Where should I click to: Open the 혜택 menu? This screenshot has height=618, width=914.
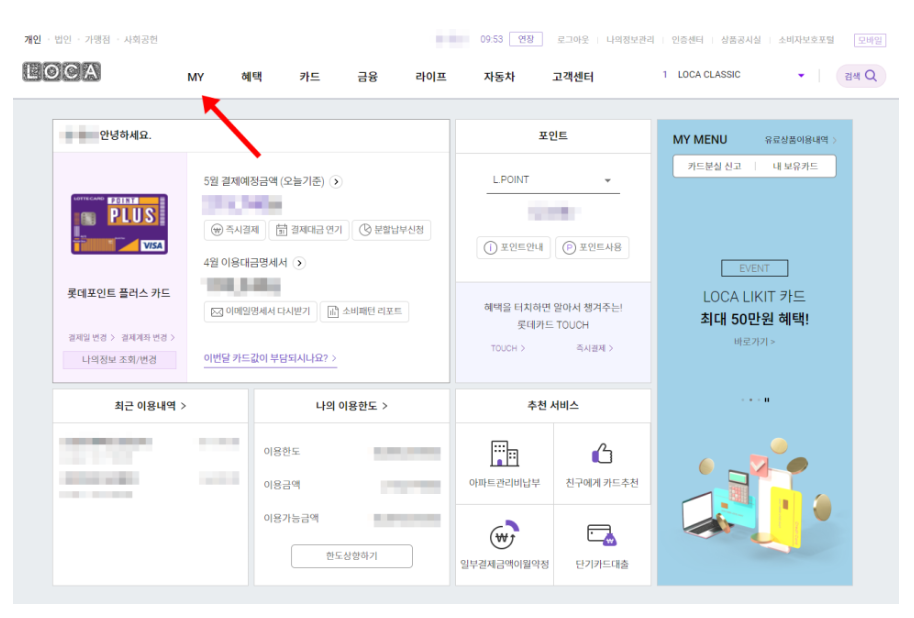(252, 77)
